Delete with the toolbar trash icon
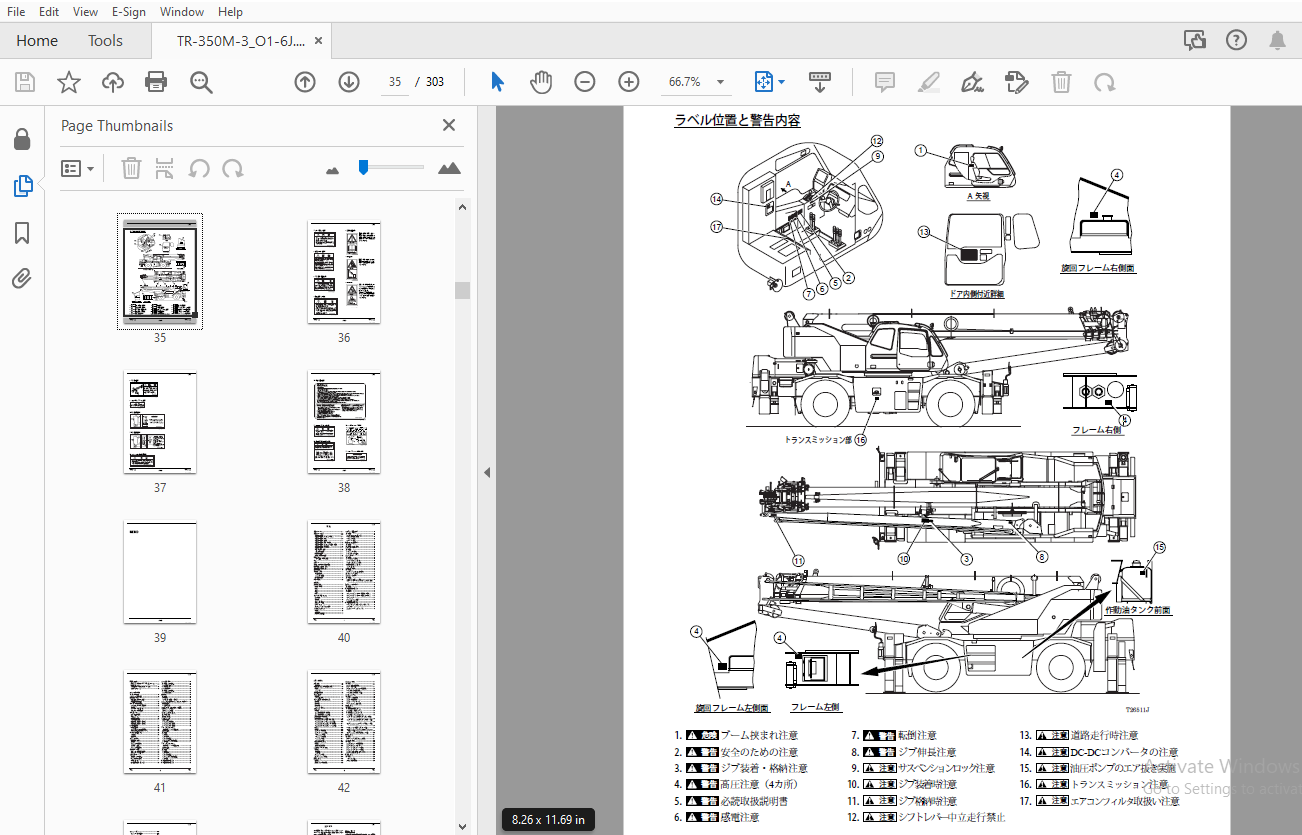This screenshot has height=835, width=1302. [x=1061, y=82]
